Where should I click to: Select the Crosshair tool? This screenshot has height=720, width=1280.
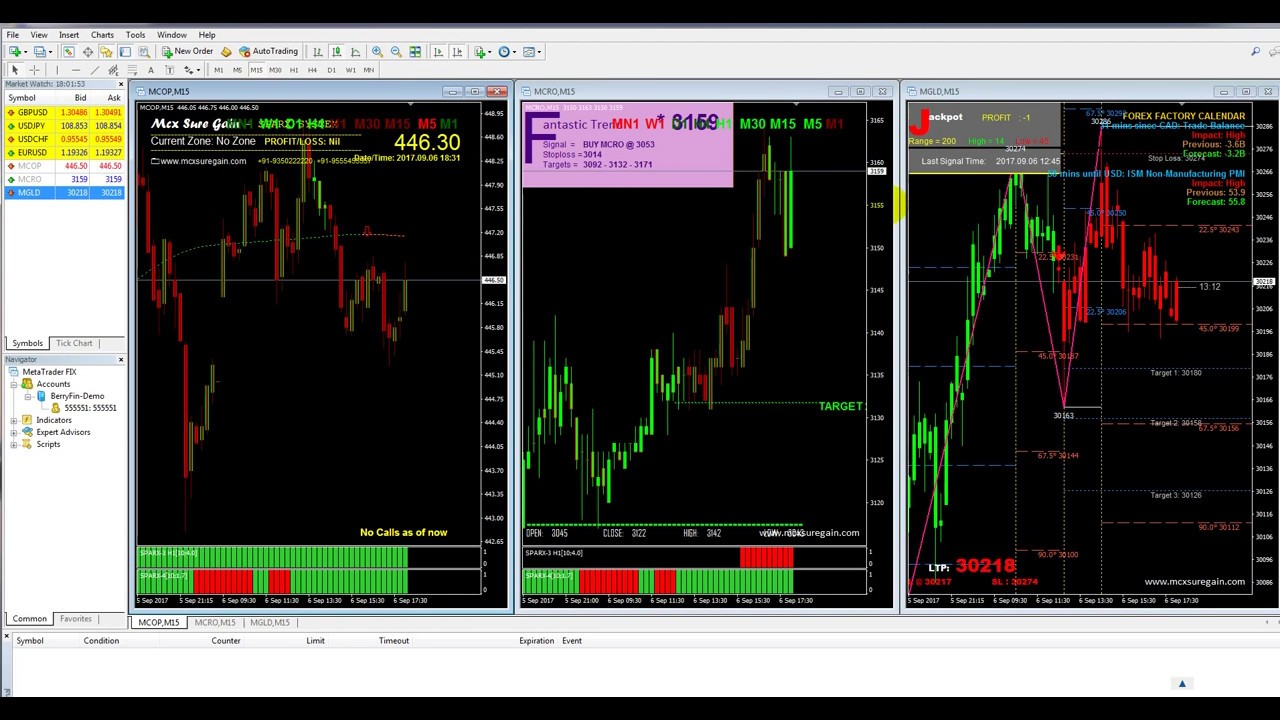point(34,70)
